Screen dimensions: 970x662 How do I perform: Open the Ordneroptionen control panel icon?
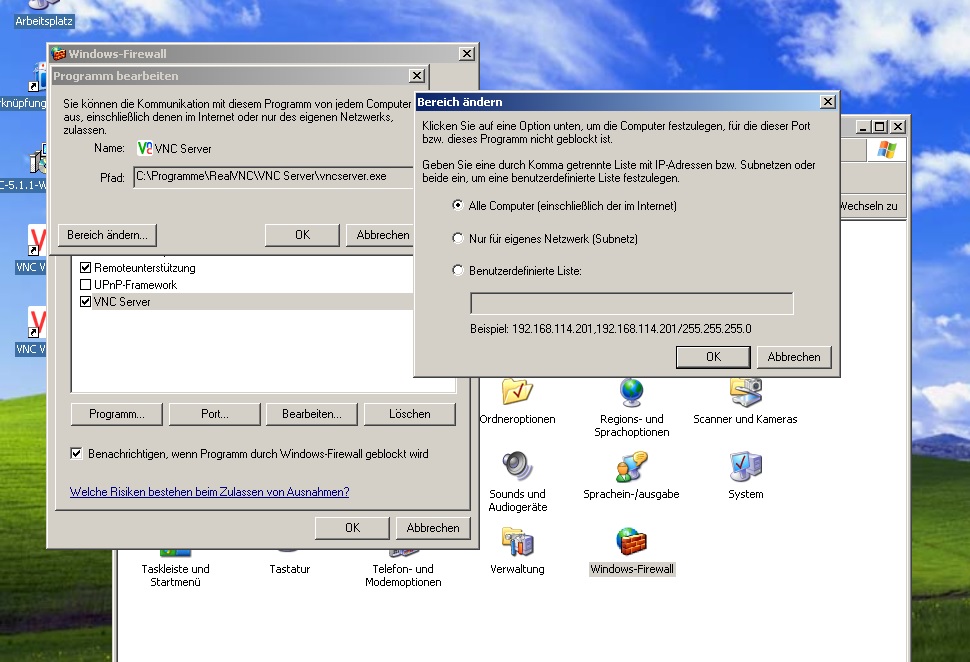[x=517, y=392]
